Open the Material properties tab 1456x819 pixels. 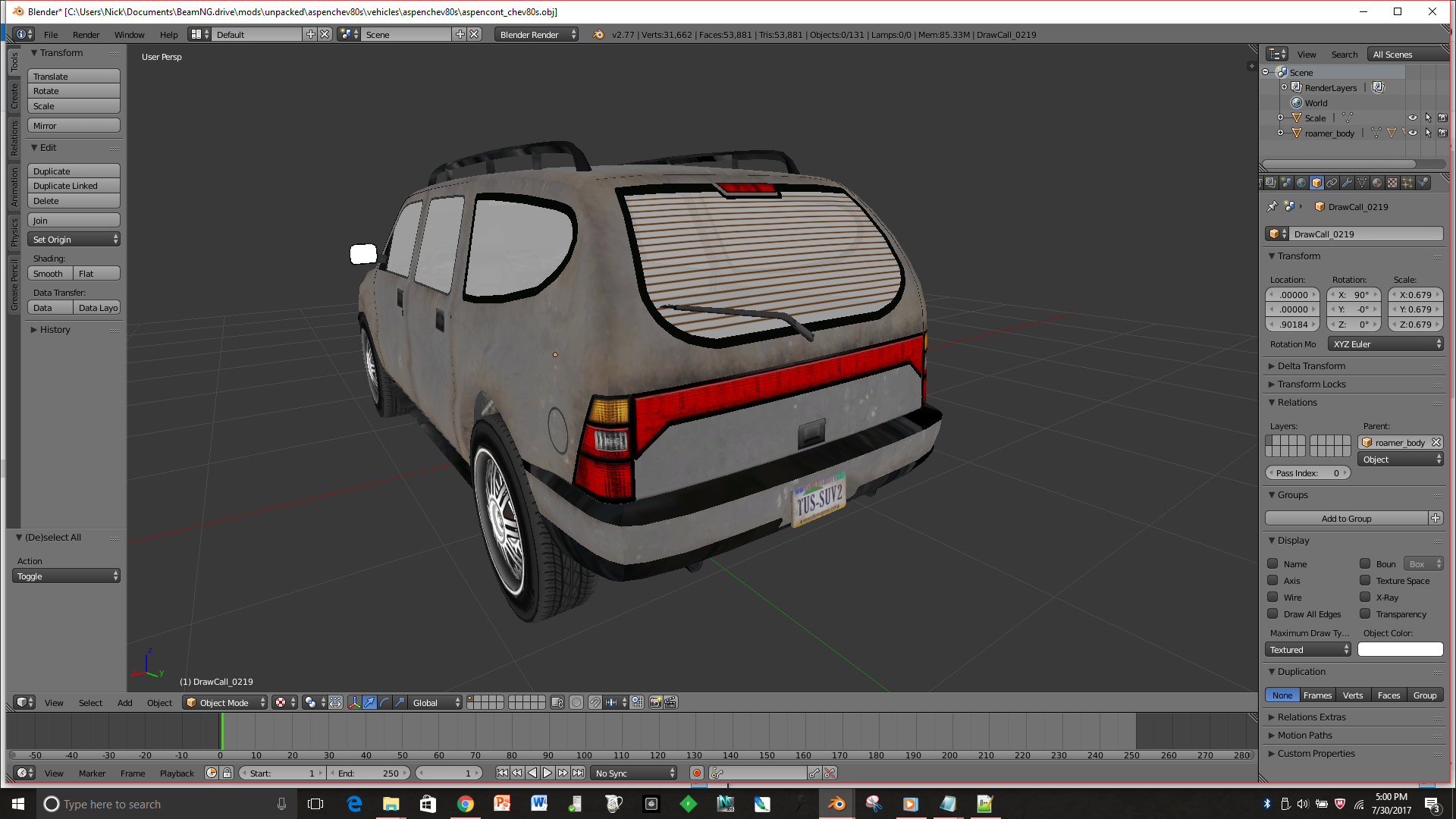1377,183
